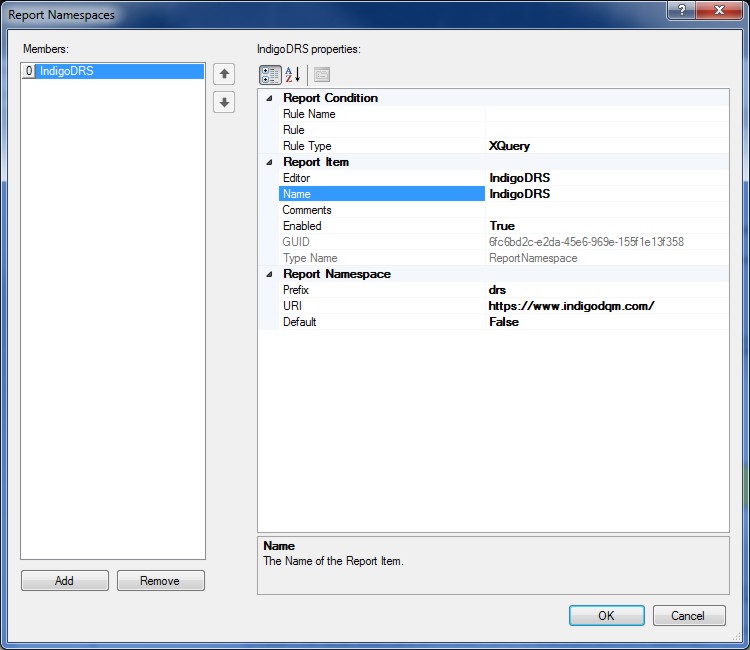Viewport: 750px width, 650px height.
Task: Click the Add button
Action: (64, 581)
